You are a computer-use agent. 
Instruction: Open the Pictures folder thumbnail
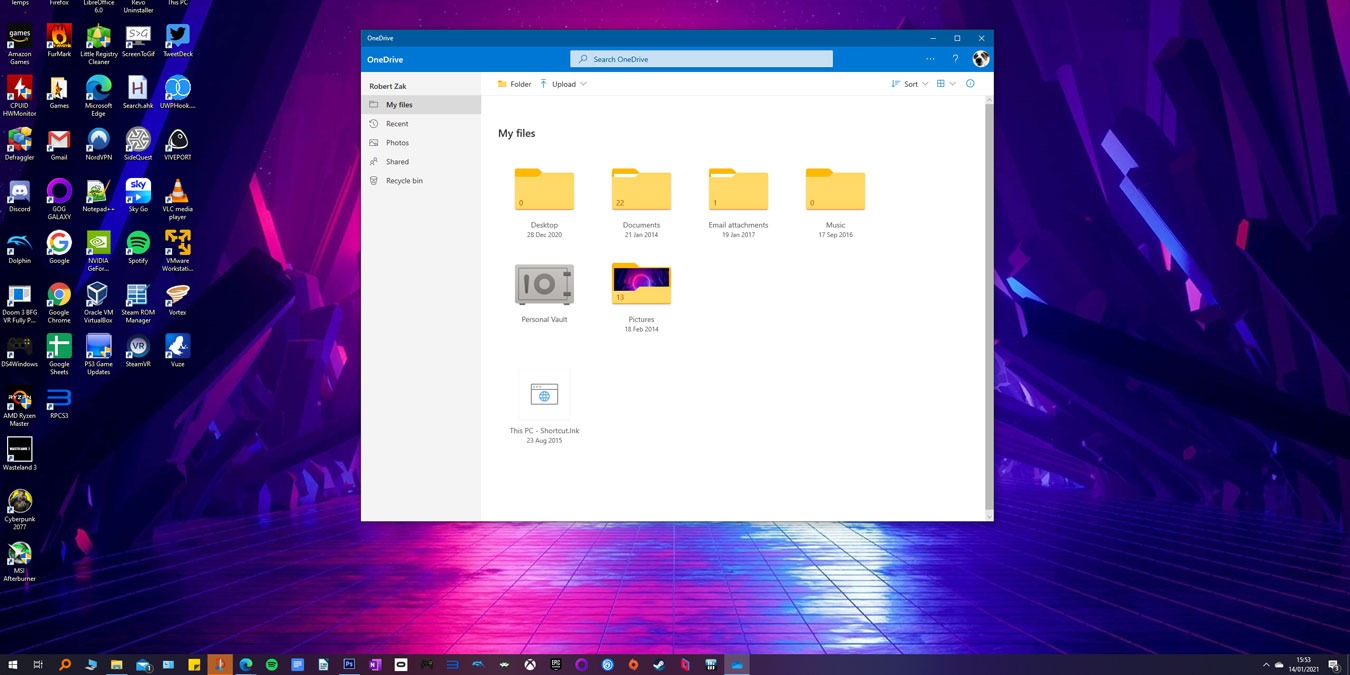pos(640,284)
